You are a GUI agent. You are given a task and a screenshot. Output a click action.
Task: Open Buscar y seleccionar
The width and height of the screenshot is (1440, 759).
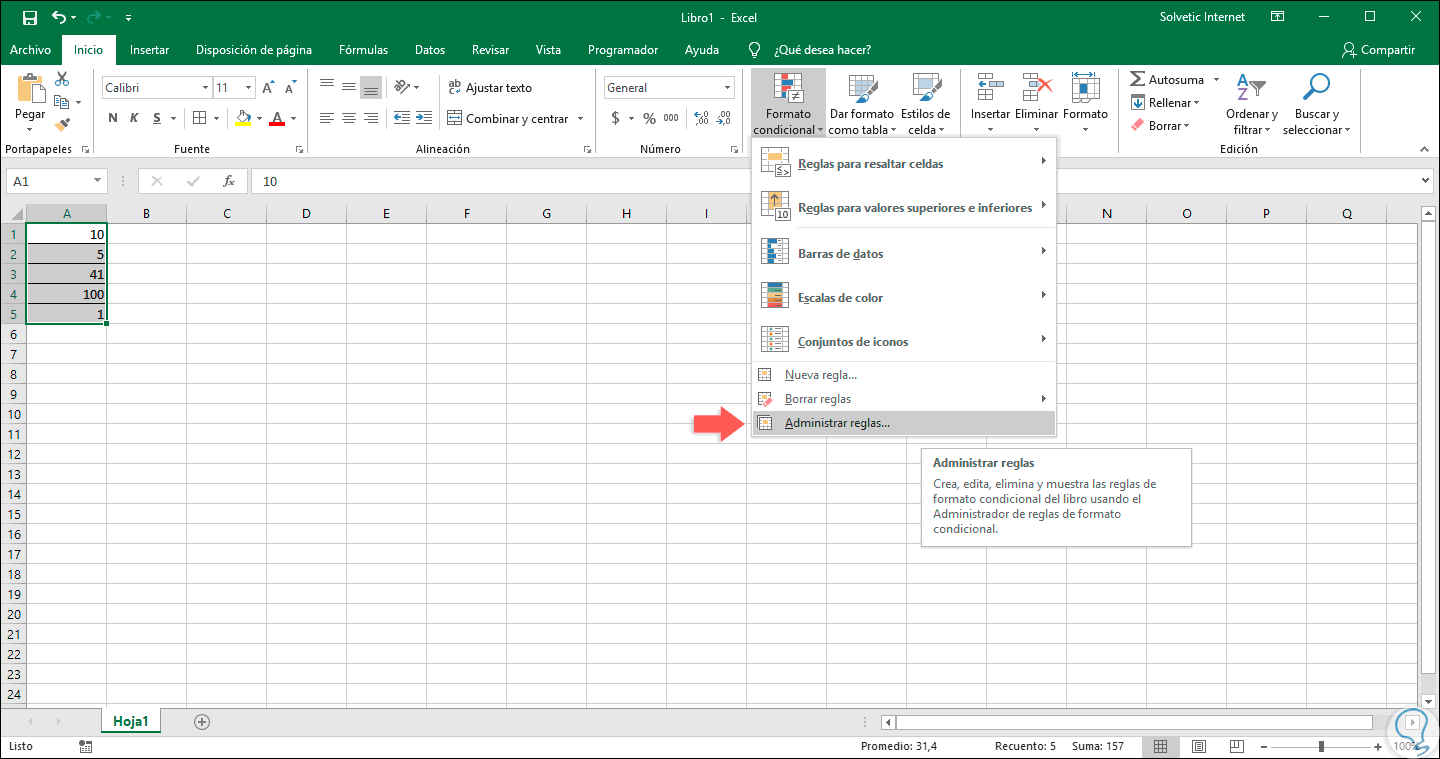1317,104
